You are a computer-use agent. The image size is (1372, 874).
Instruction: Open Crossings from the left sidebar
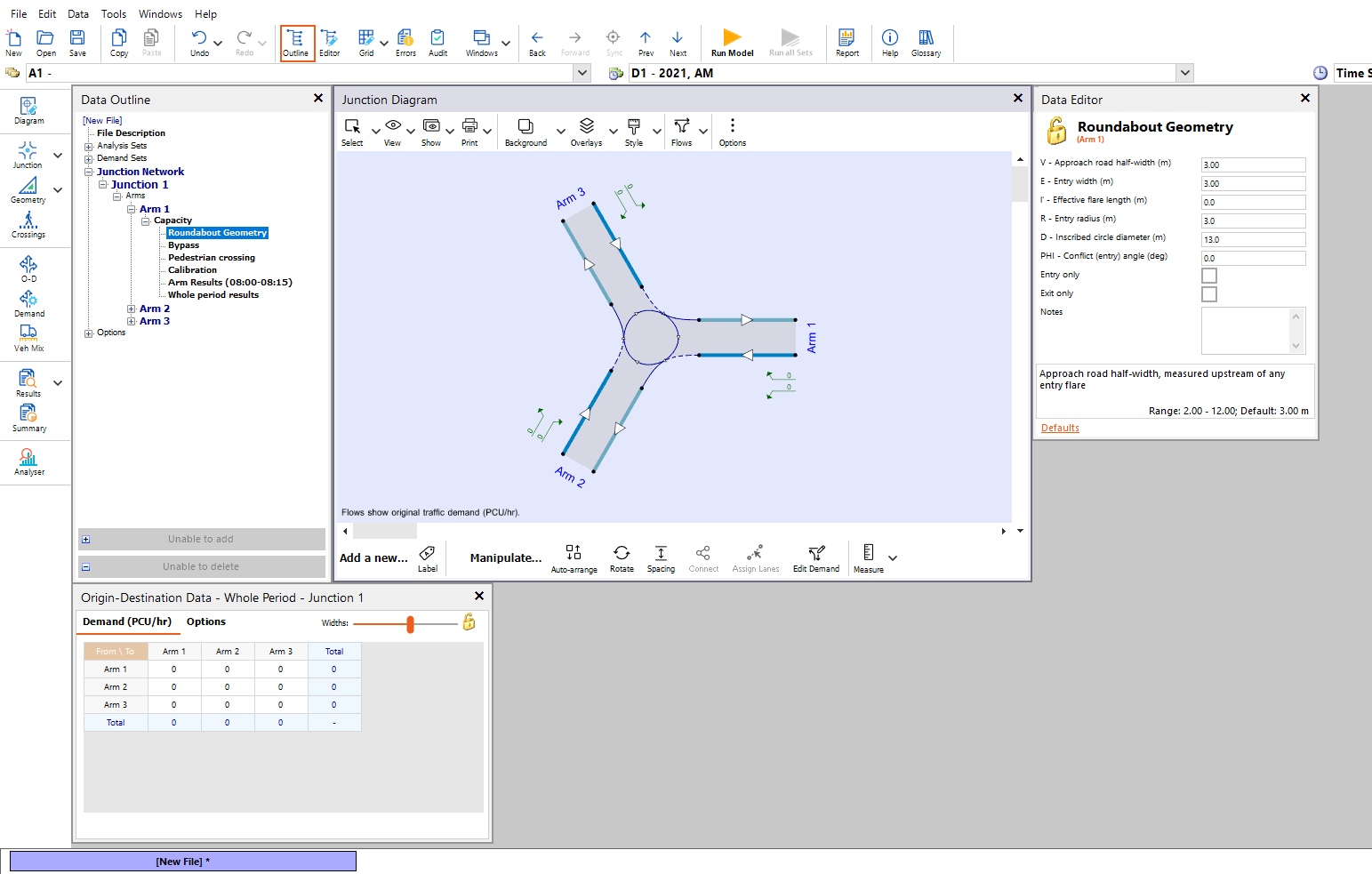tap(28, 224)
